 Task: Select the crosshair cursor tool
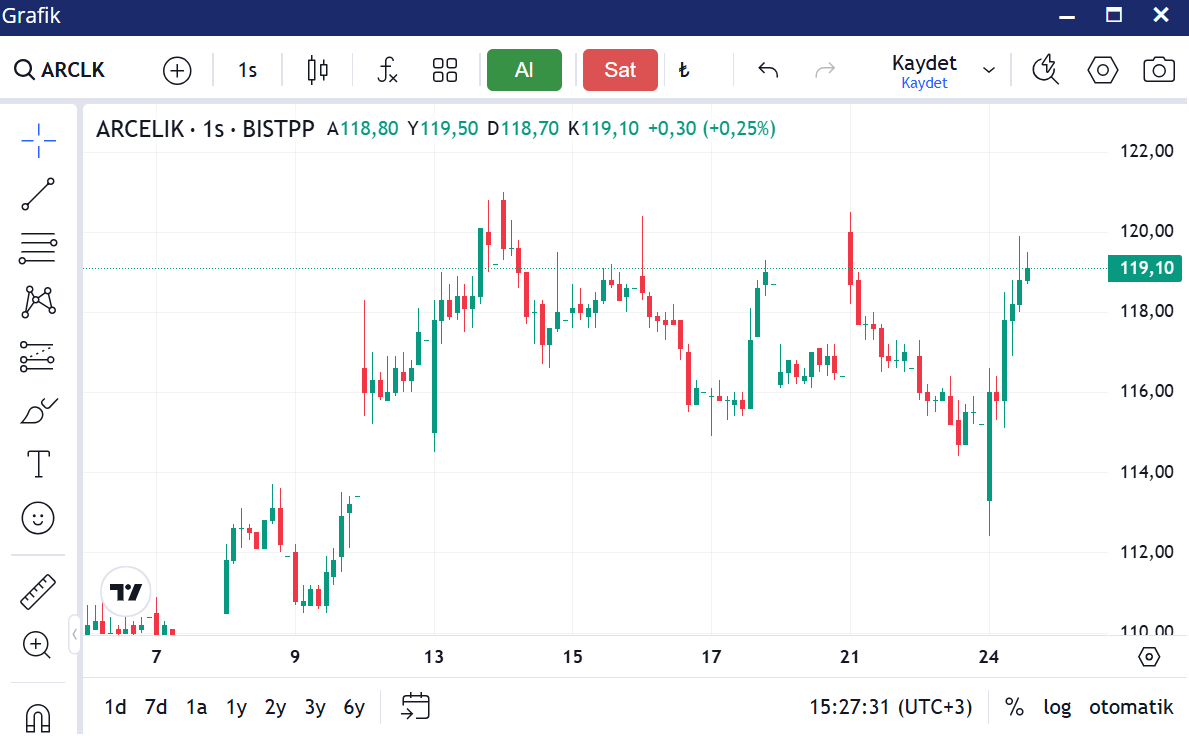[x=38, y=140]
